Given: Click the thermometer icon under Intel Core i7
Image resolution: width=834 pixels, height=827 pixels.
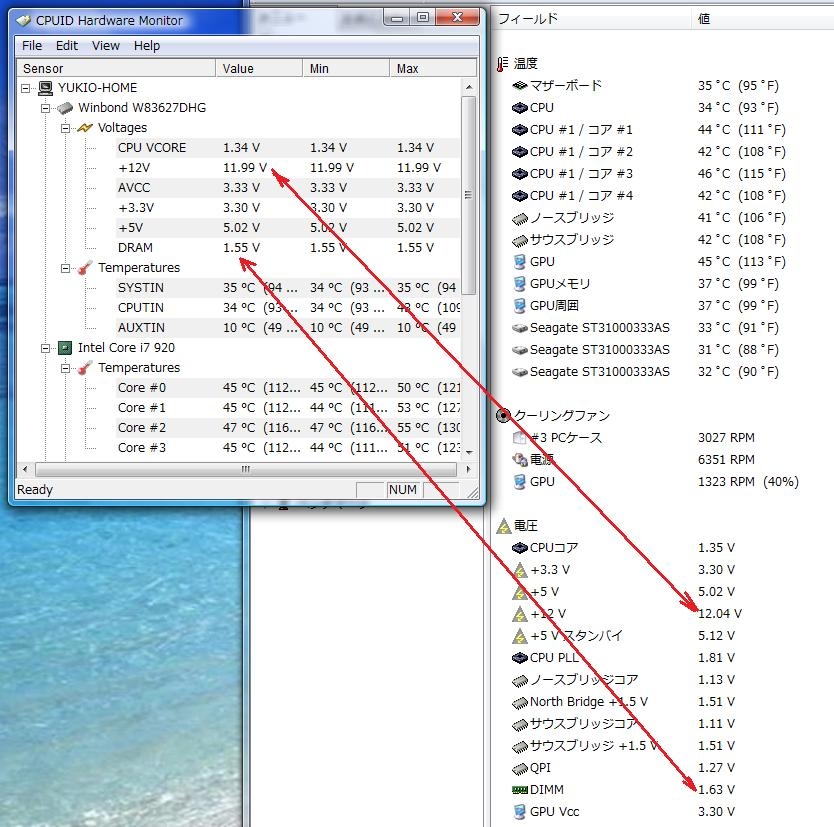Looking at the screenshot, I should coord(85,367).
